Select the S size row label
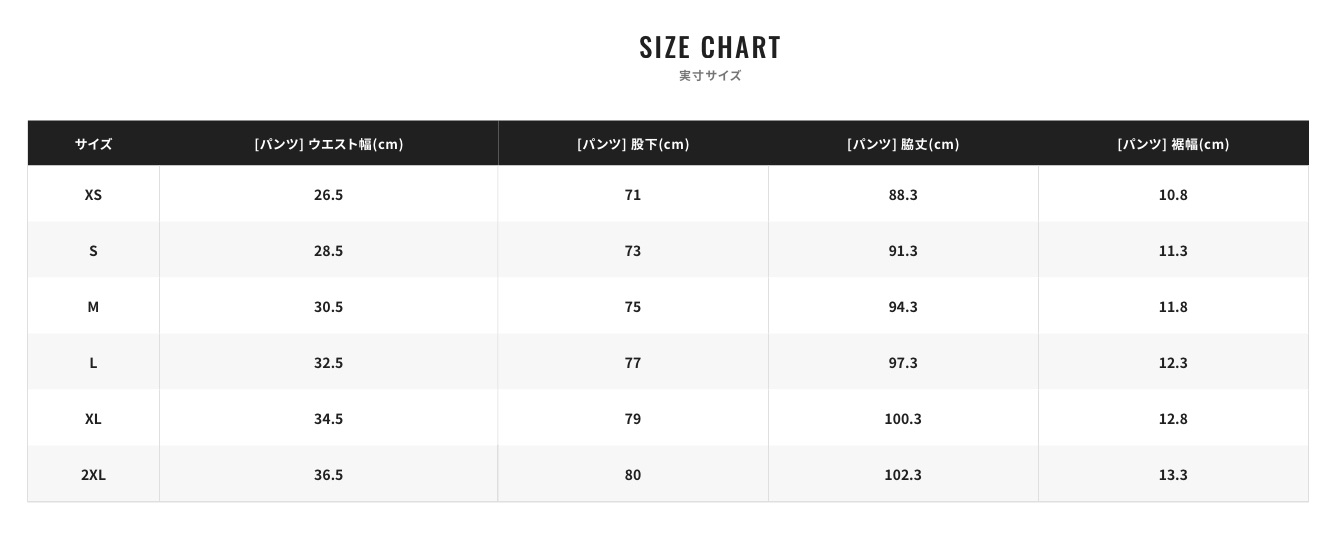The height and width of the screenshot is (536, 1337). point(93,251)
